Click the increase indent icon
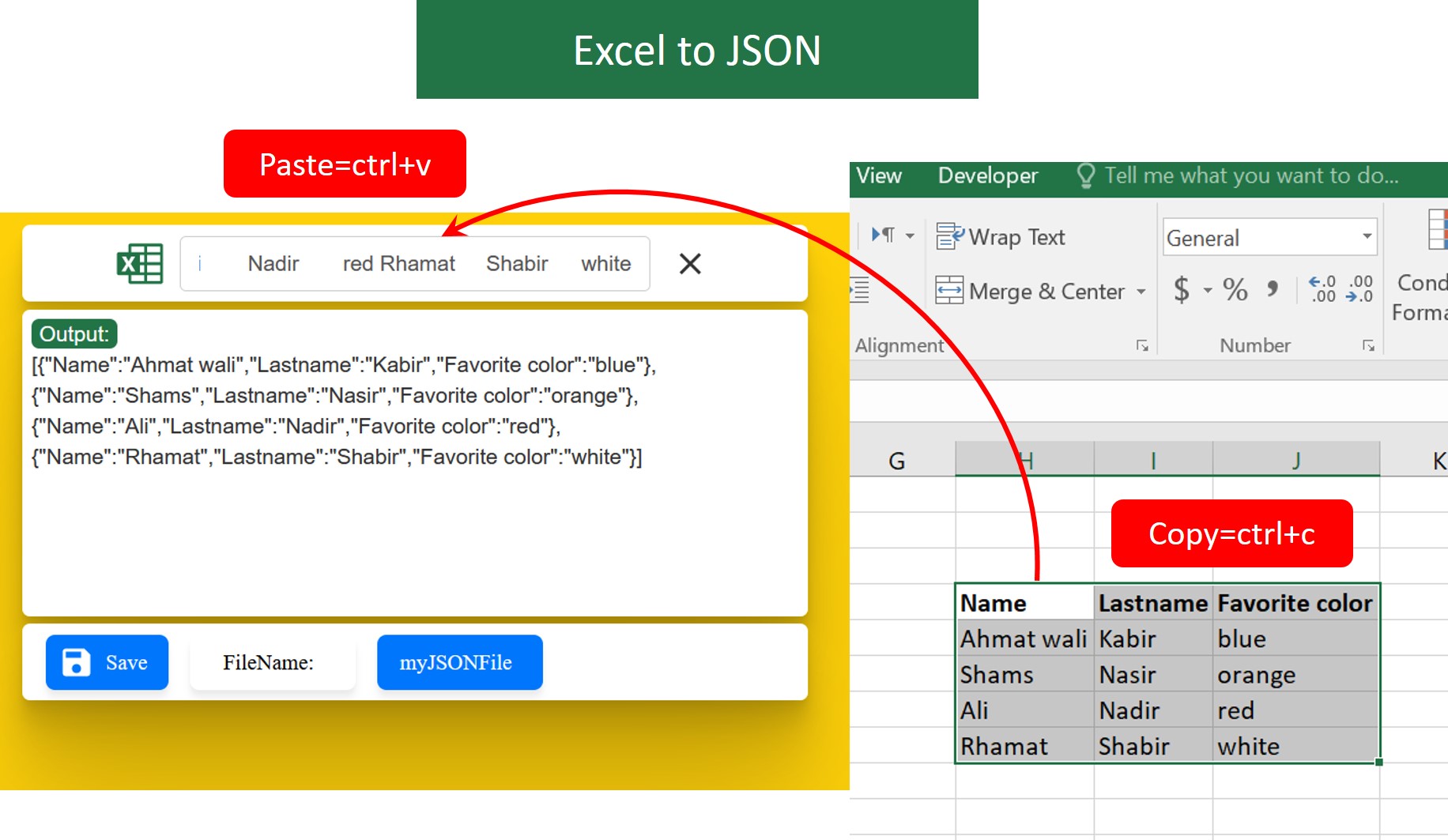1448x840 pixels. point(860,290)
